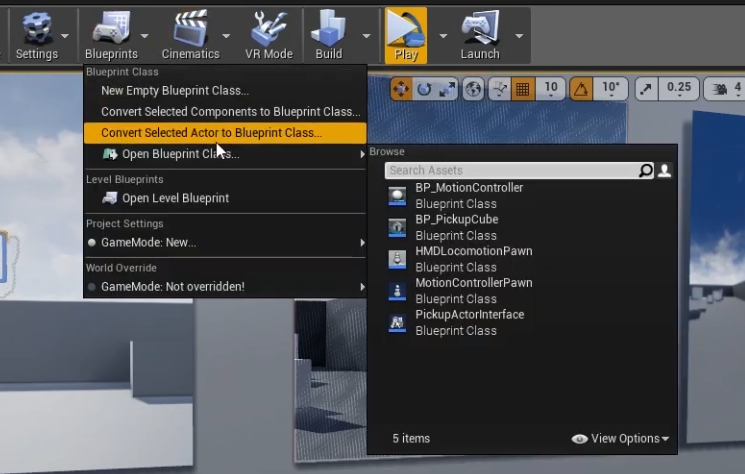Open the Cinematics toolbar button
The image size is (745, 474).
tap(190, 36)
